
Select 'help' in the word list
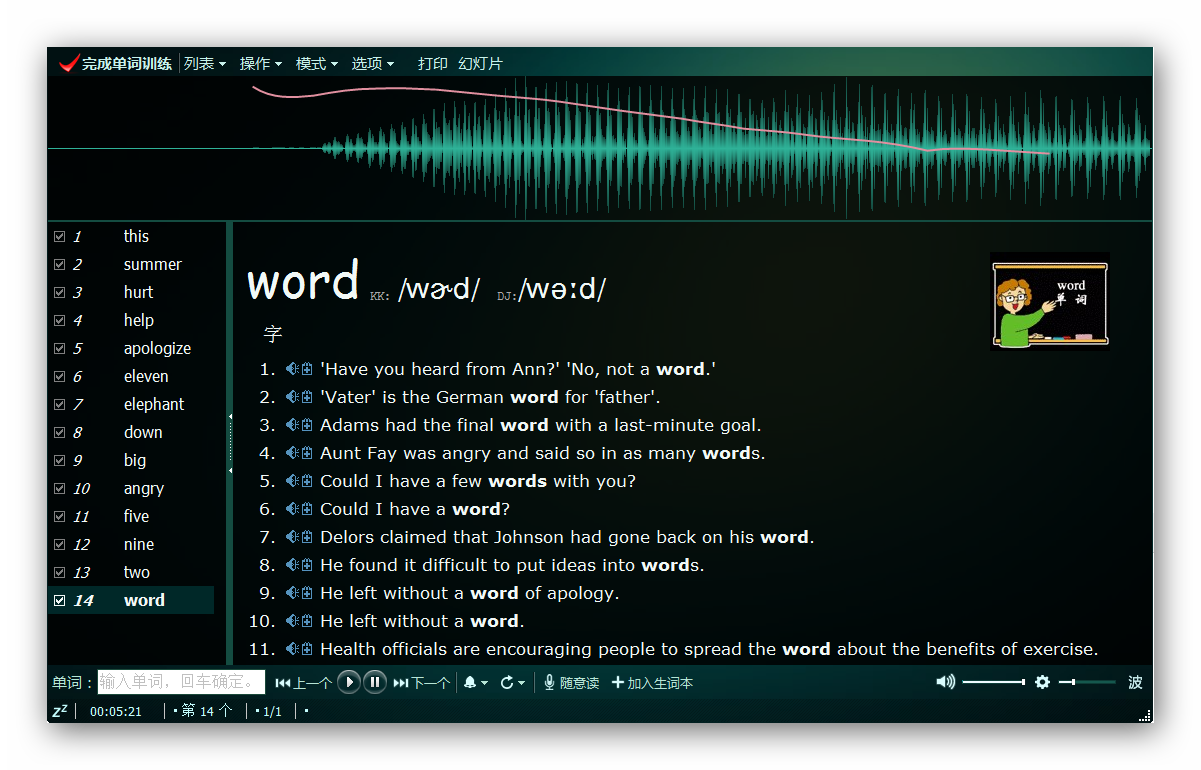click(x=139, y=321)
